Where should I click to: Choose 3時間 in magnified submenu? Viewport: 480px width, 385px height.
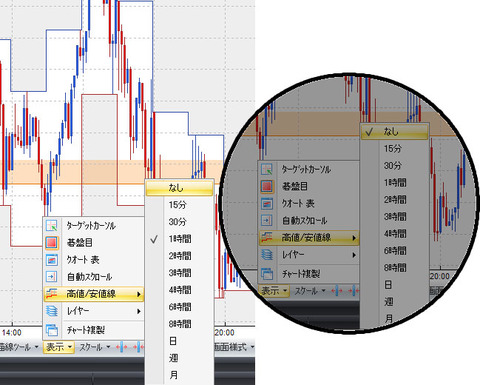tap(394, 216)
